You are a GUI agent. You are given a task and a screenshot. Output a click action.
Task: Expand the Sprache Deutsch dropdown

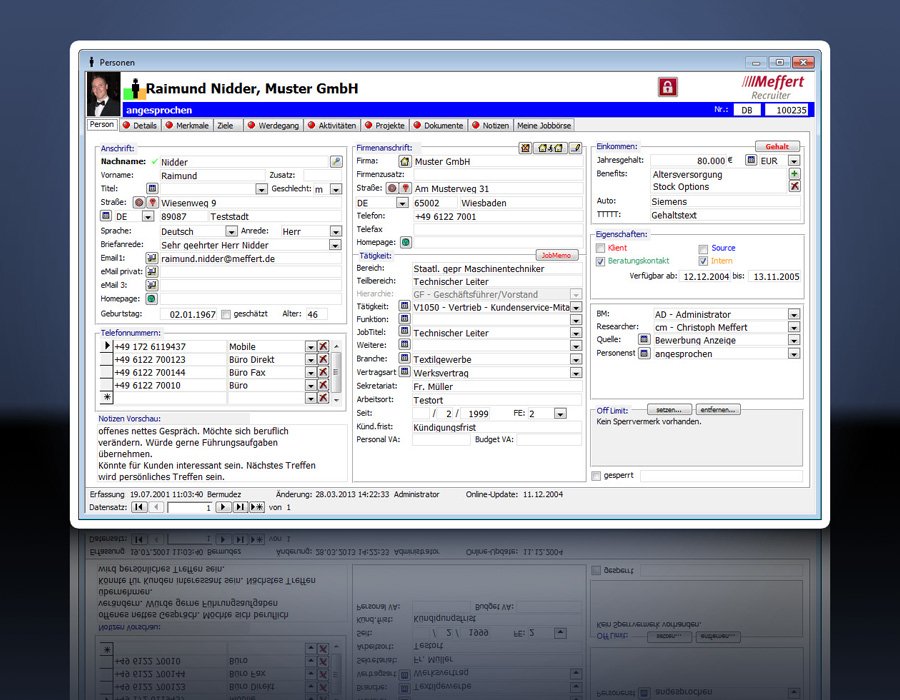pos(231,231)
